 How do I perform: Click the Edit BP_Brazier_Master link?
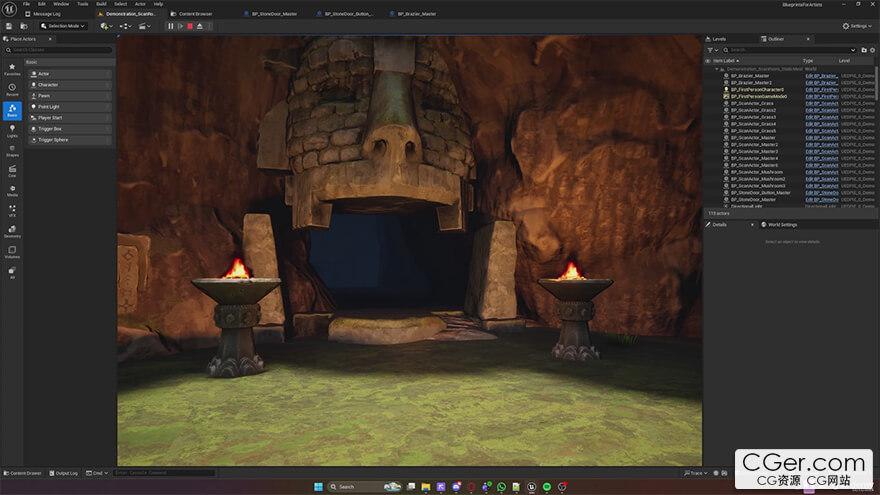point(822,76)
